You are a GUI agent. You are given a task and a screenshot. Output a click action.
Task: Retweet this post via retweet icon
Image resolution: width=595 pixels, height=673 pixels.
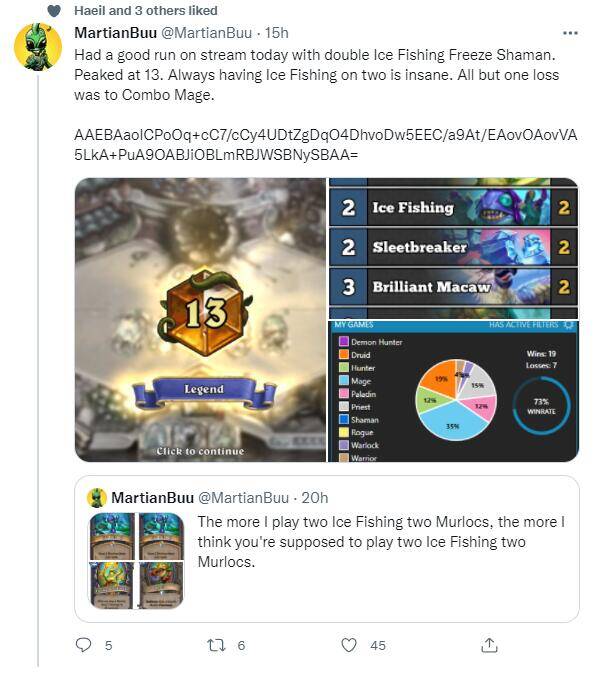coord(216,645)
